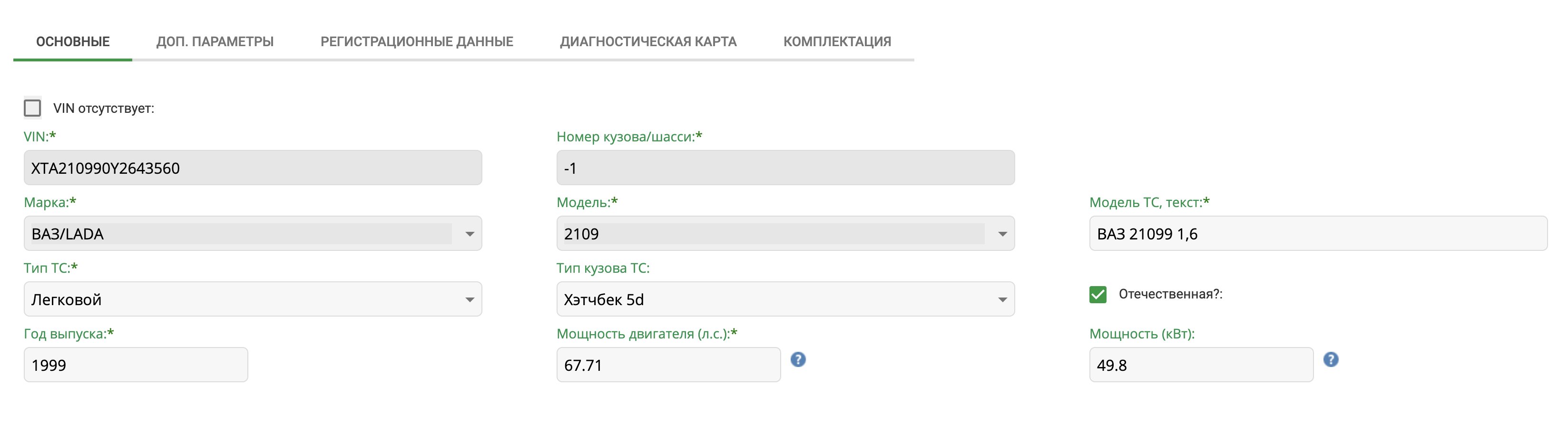Switch to the ОСНОВНЫЕ tab
1568x427 pixels.
pyautogui.click(x=73, y=41)
